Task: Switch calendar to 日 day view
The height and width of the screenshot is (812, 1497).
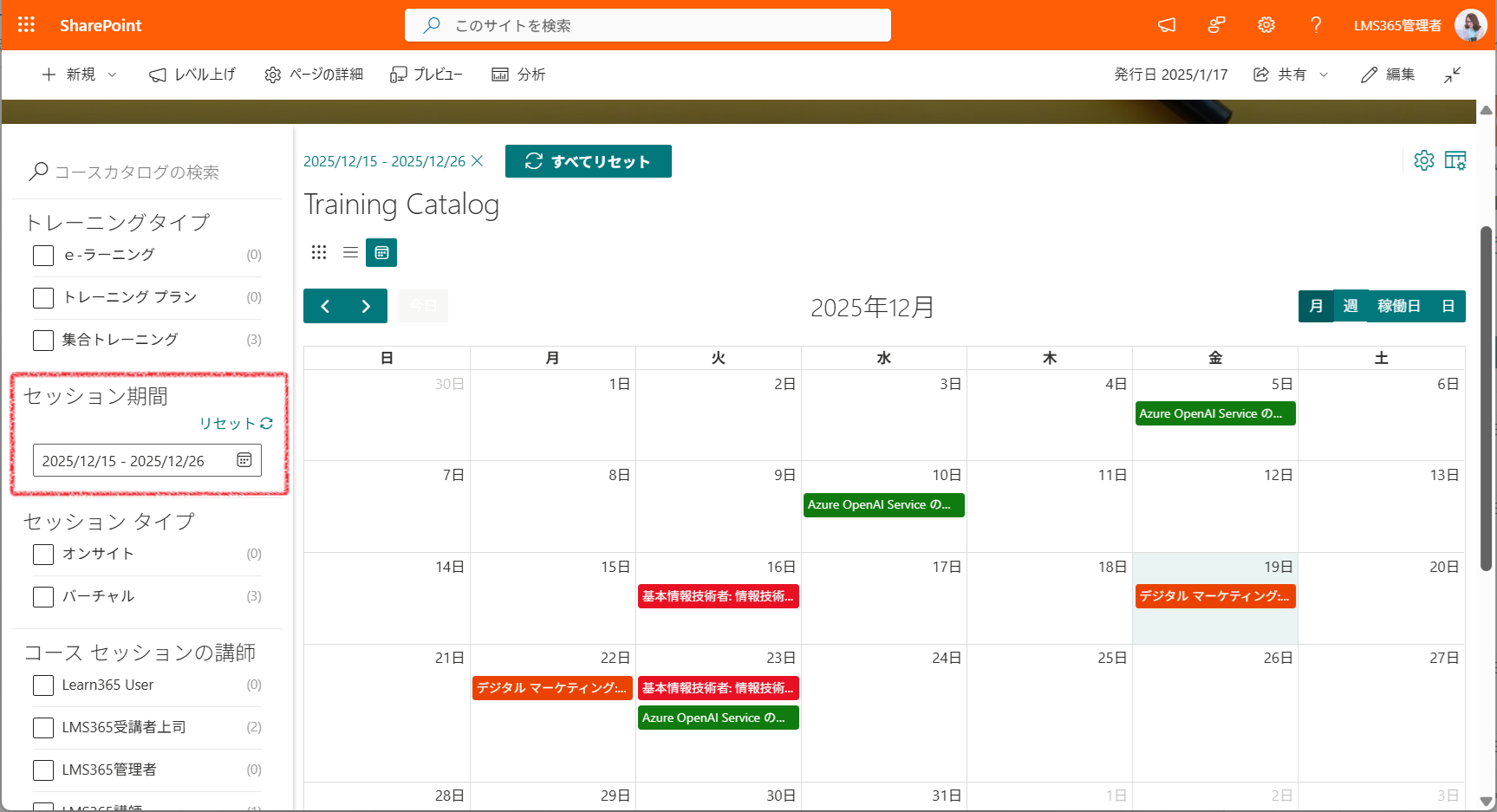Action: 1448,306
